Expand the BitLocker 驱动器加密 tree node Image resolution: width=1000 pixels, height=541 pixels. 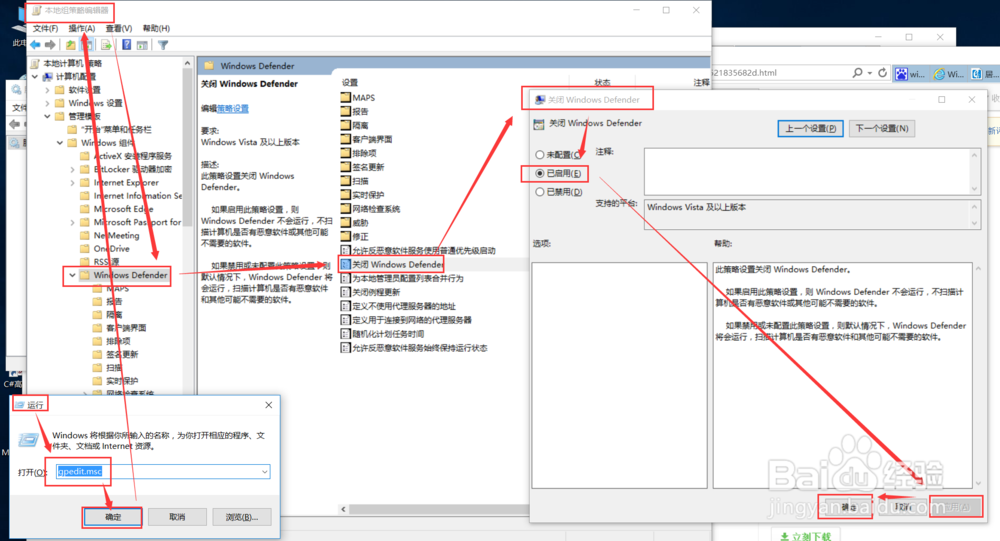point(73,170)
